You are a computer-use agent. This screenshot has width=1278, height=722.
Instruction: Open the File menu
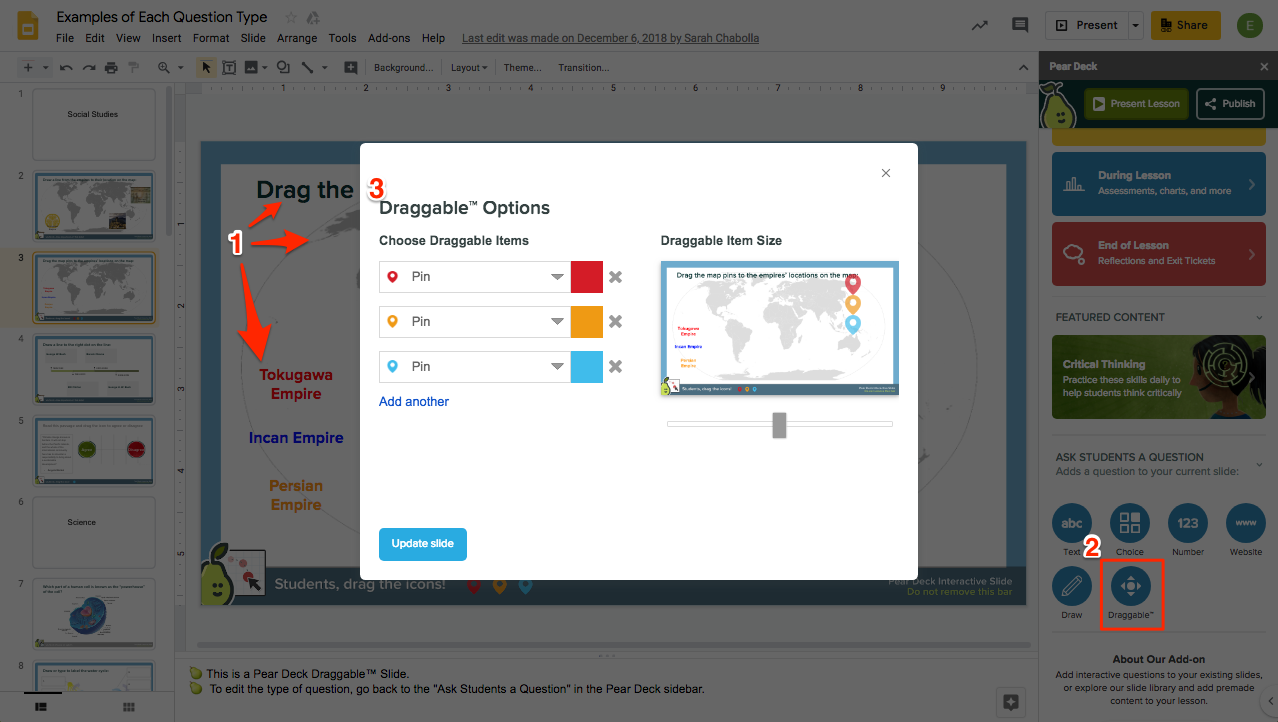pos(65,38)
